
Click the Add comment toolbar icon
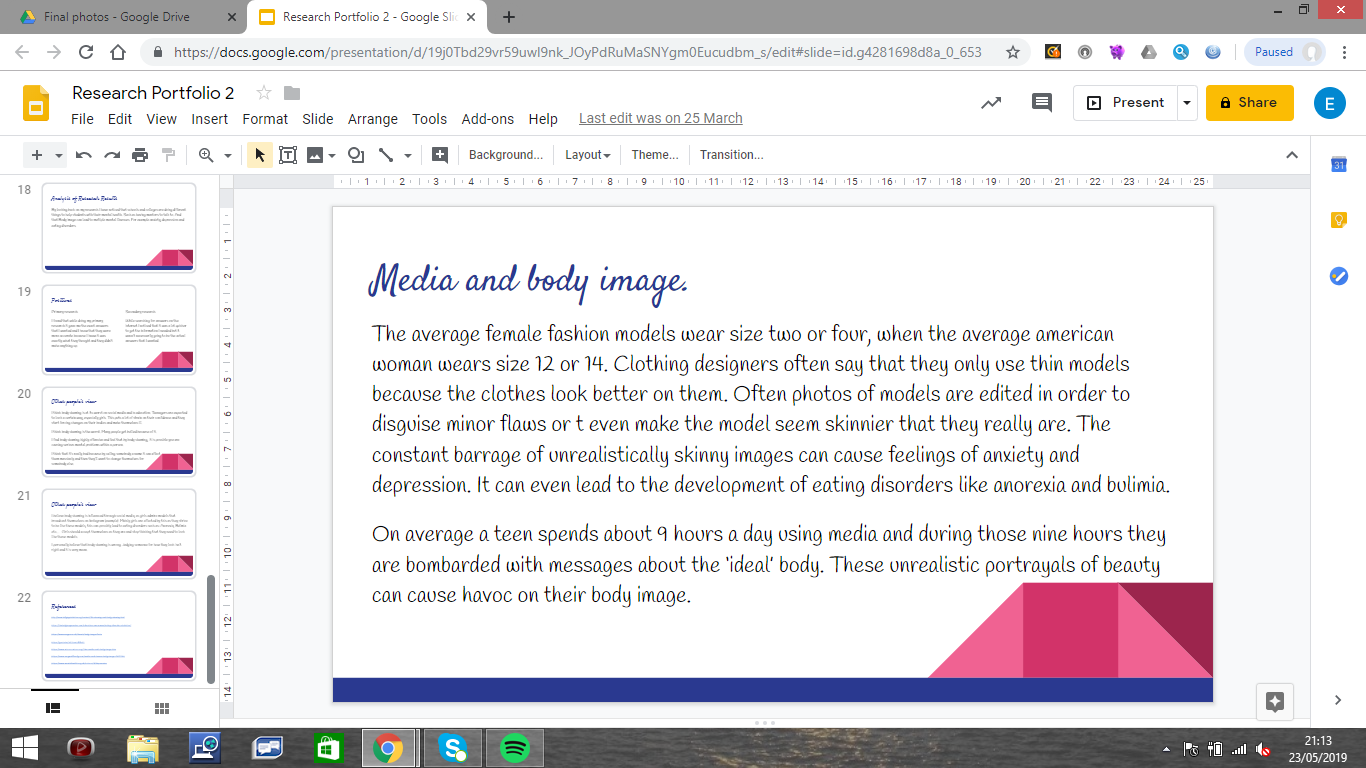pos(439,155)
